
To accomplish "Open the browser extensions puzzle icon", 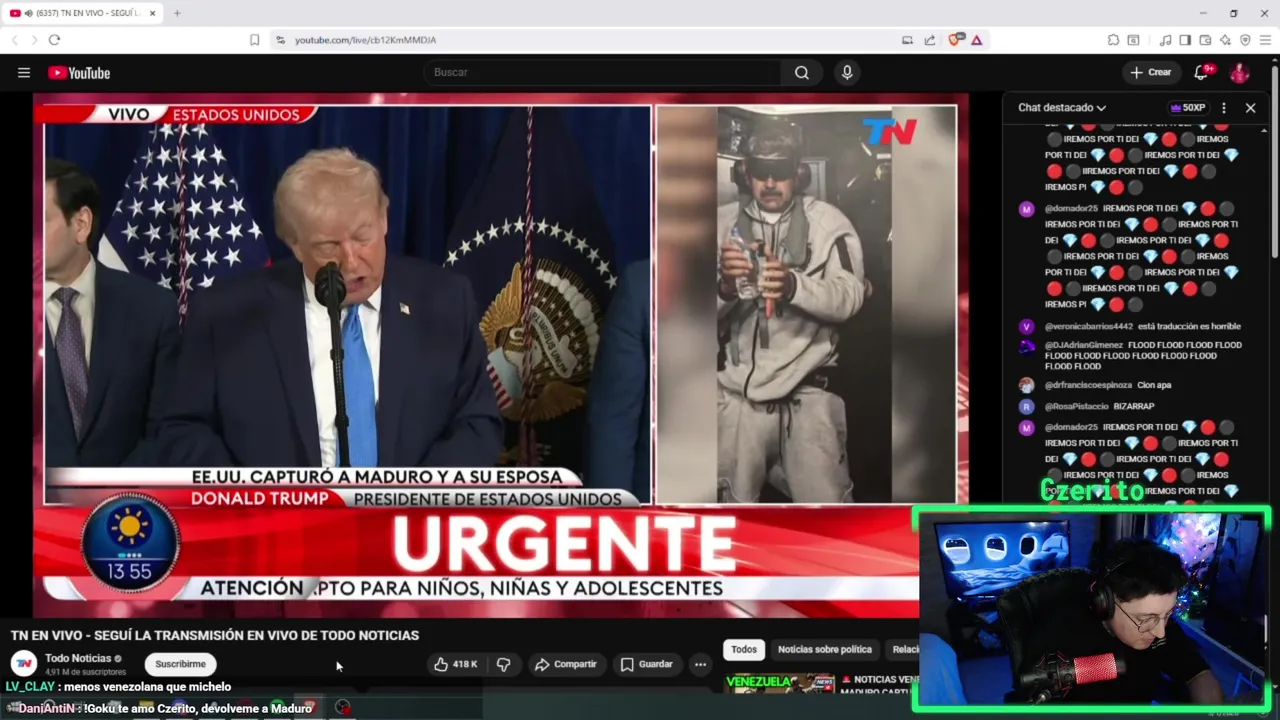I will [1113, 40].
